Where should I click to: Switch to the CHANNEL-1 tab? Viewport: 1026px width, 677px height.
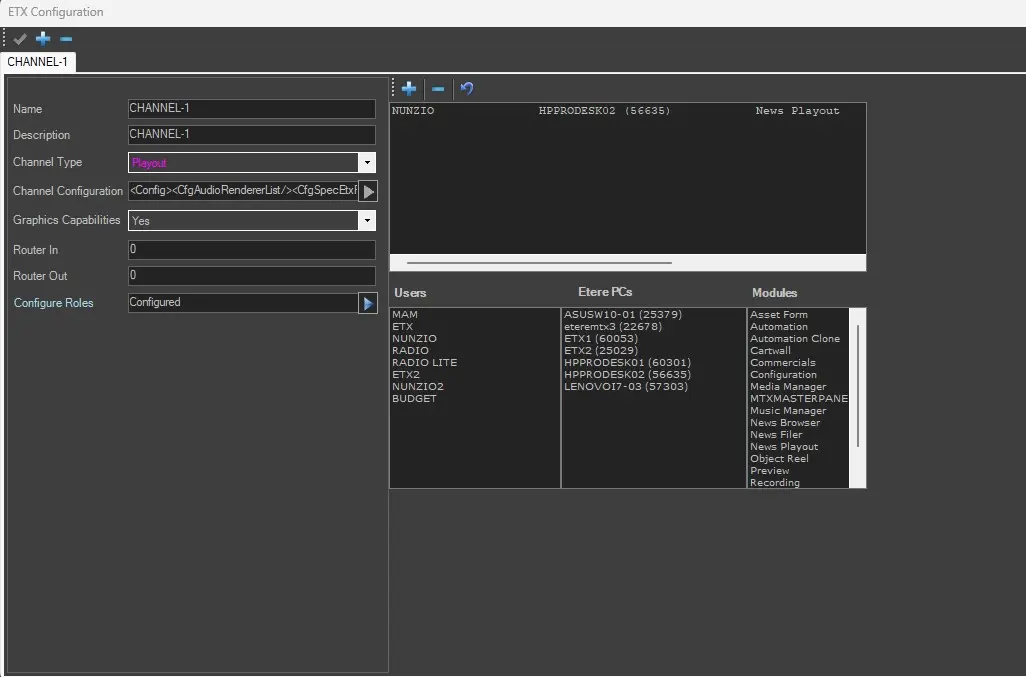(x=38, y=62)
